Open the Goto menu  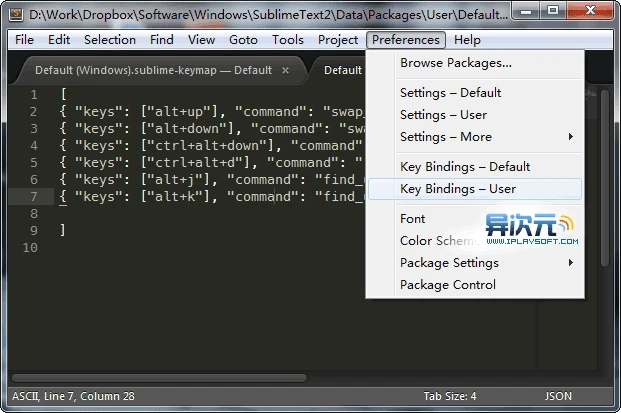[x=243, y=40]
